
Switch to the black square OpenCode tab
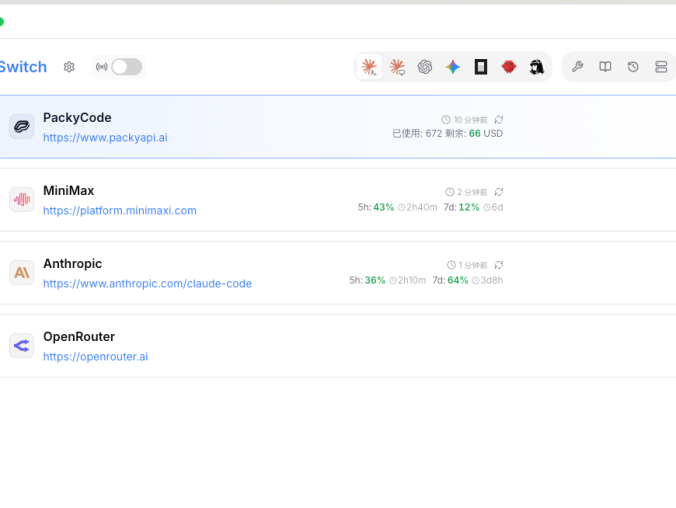[481, 67]
